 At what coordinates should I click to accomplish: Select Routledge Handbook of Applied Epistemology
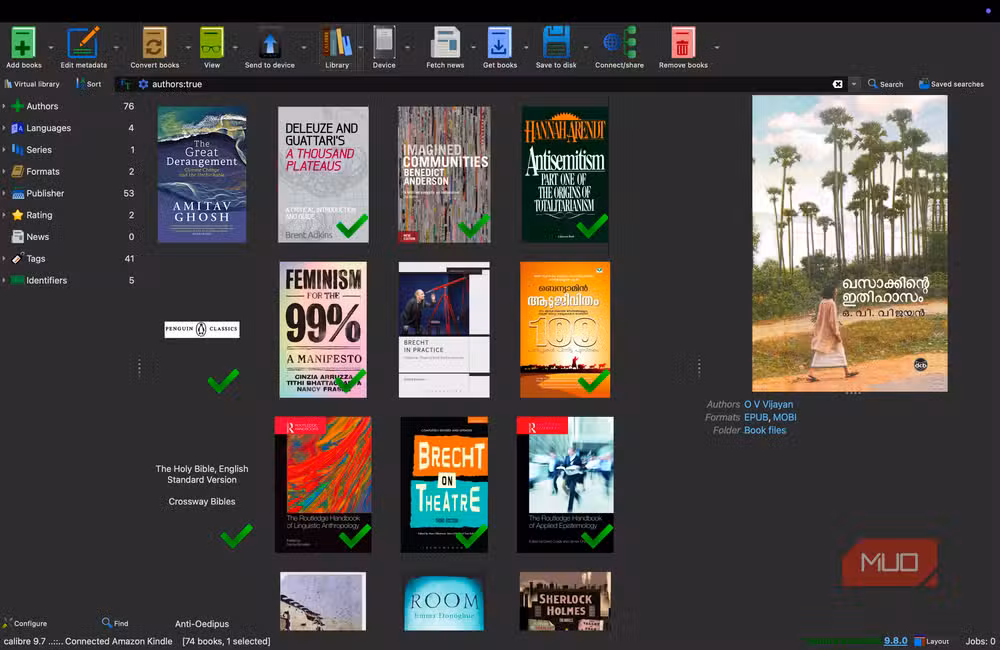[565, 485]
